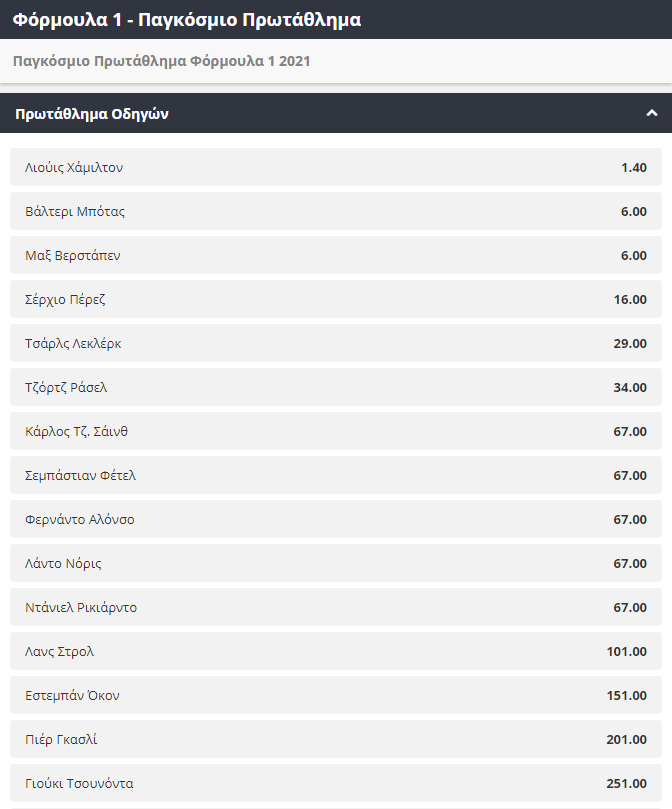This screenshot has width=672, height=809.
Task: Choose Λανς Στρολ at odds 101.00
Action: click(335, 652)
